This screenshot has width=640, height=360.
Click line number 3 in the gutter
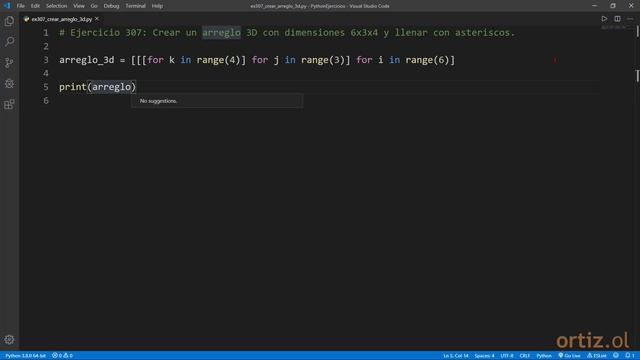pyautogui.click(x=46, y=60)
